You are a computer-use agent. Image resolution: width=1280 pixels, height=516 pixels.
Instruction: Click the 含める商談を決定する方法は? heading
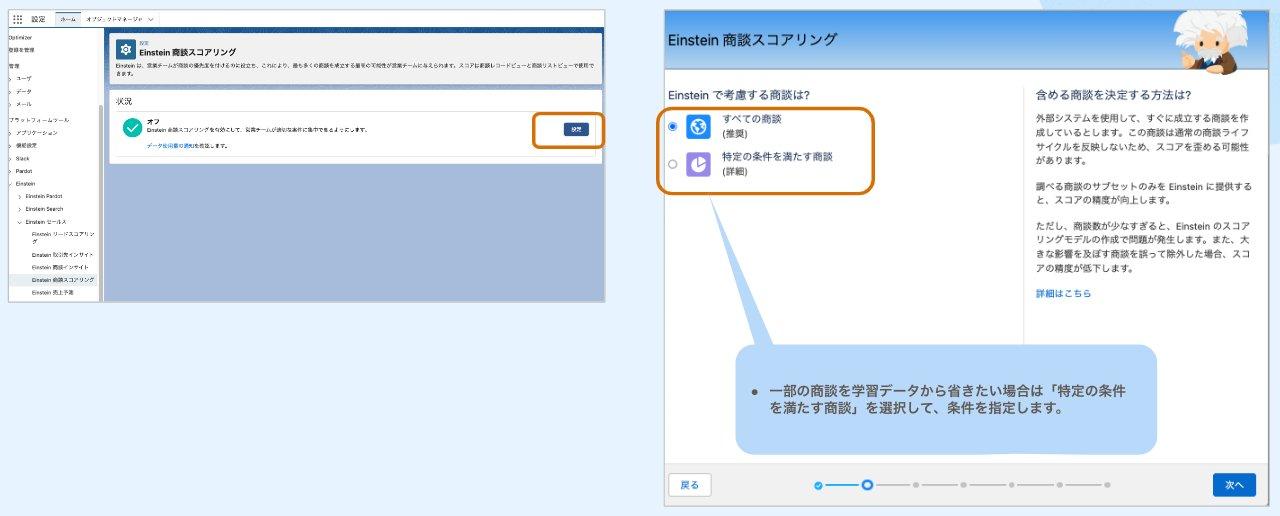(x=1113, y=95)
